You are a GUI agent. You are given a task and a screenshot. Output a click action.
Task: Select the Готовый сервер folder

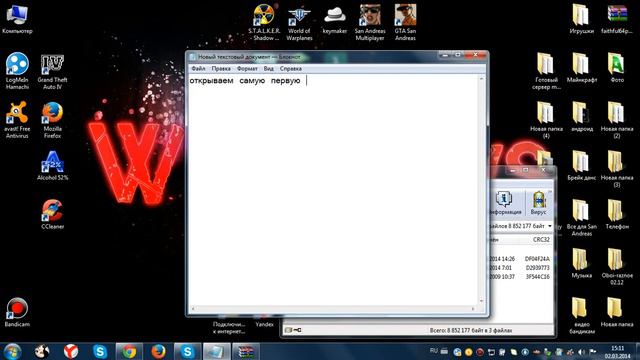click(546, 71)
